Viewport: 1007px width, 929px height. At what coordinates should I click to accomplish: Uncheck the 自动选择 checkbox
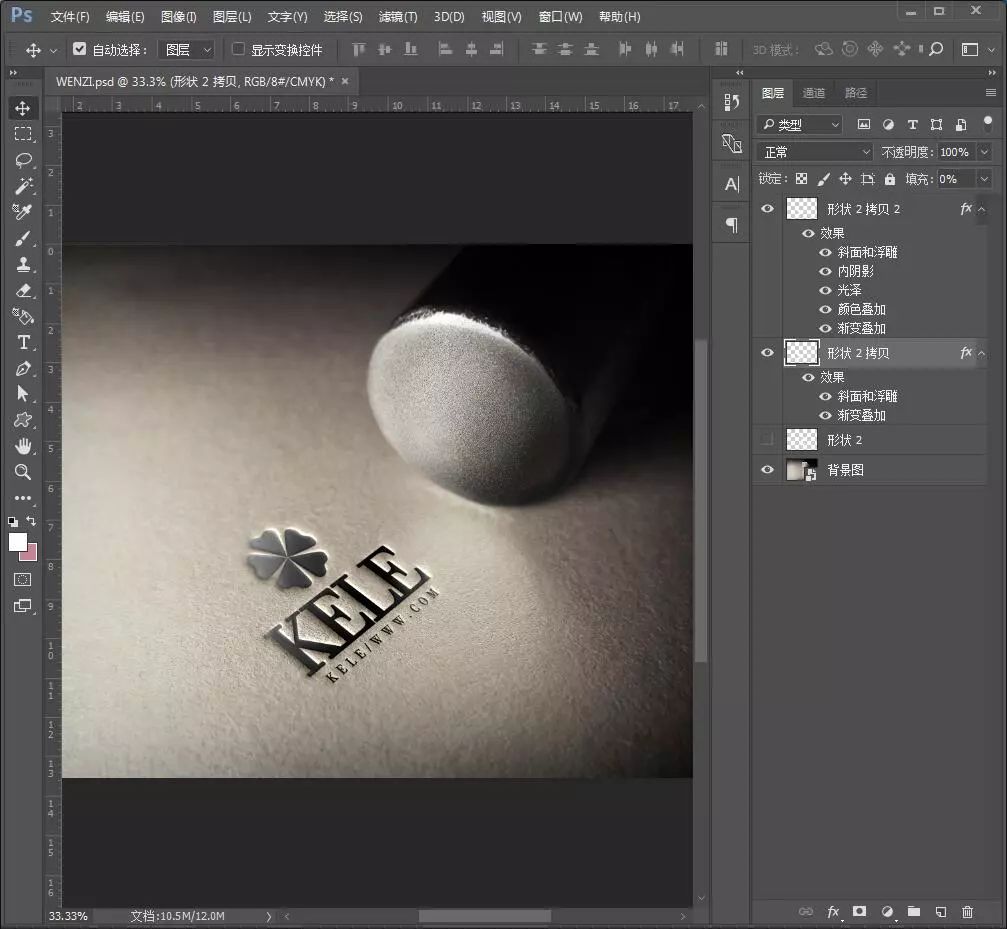[x=80, y=49]
